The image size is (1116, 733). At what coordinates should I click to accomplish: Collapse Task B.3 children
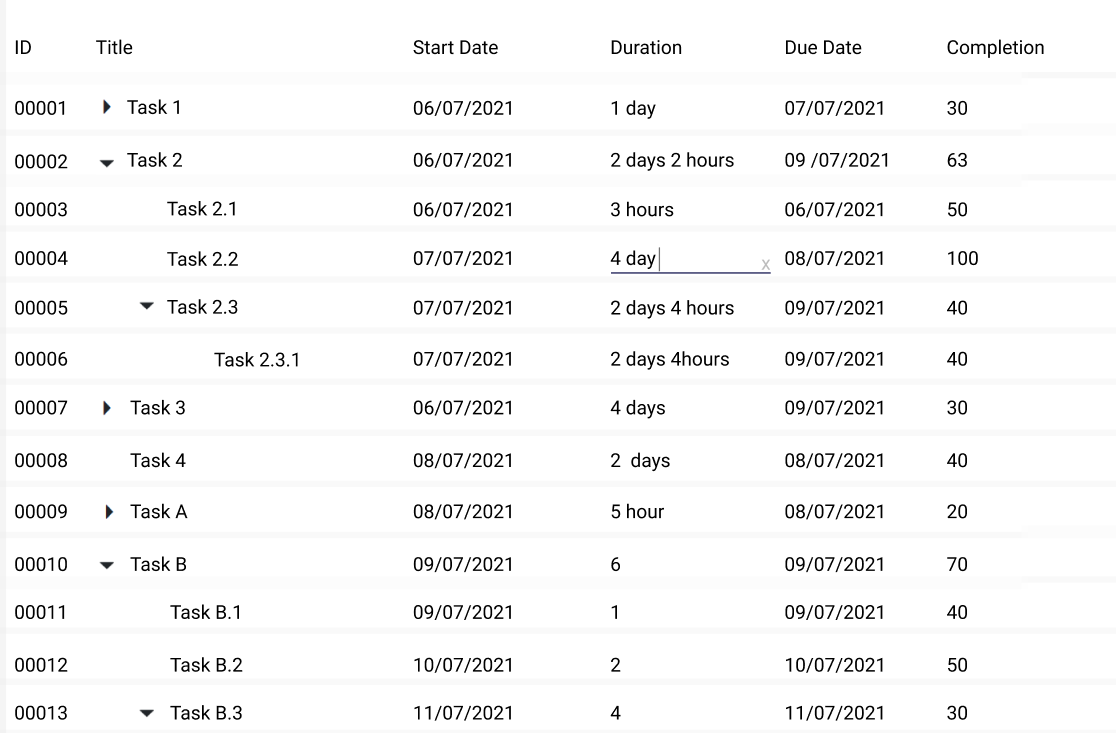[147, 713]
